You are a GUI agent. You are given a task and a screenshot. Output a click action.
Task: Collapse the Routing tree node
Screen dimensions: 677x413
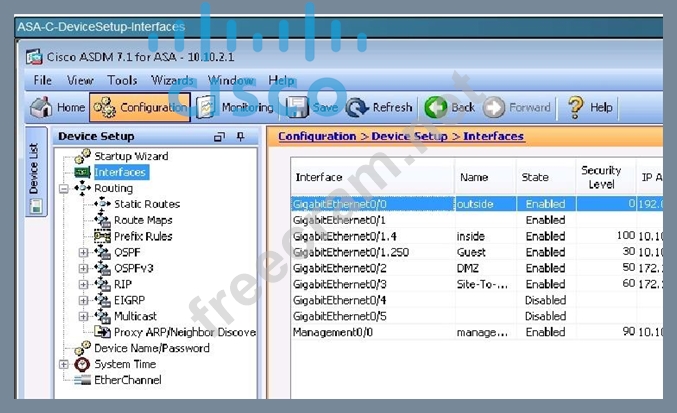(x=65, y=188)
